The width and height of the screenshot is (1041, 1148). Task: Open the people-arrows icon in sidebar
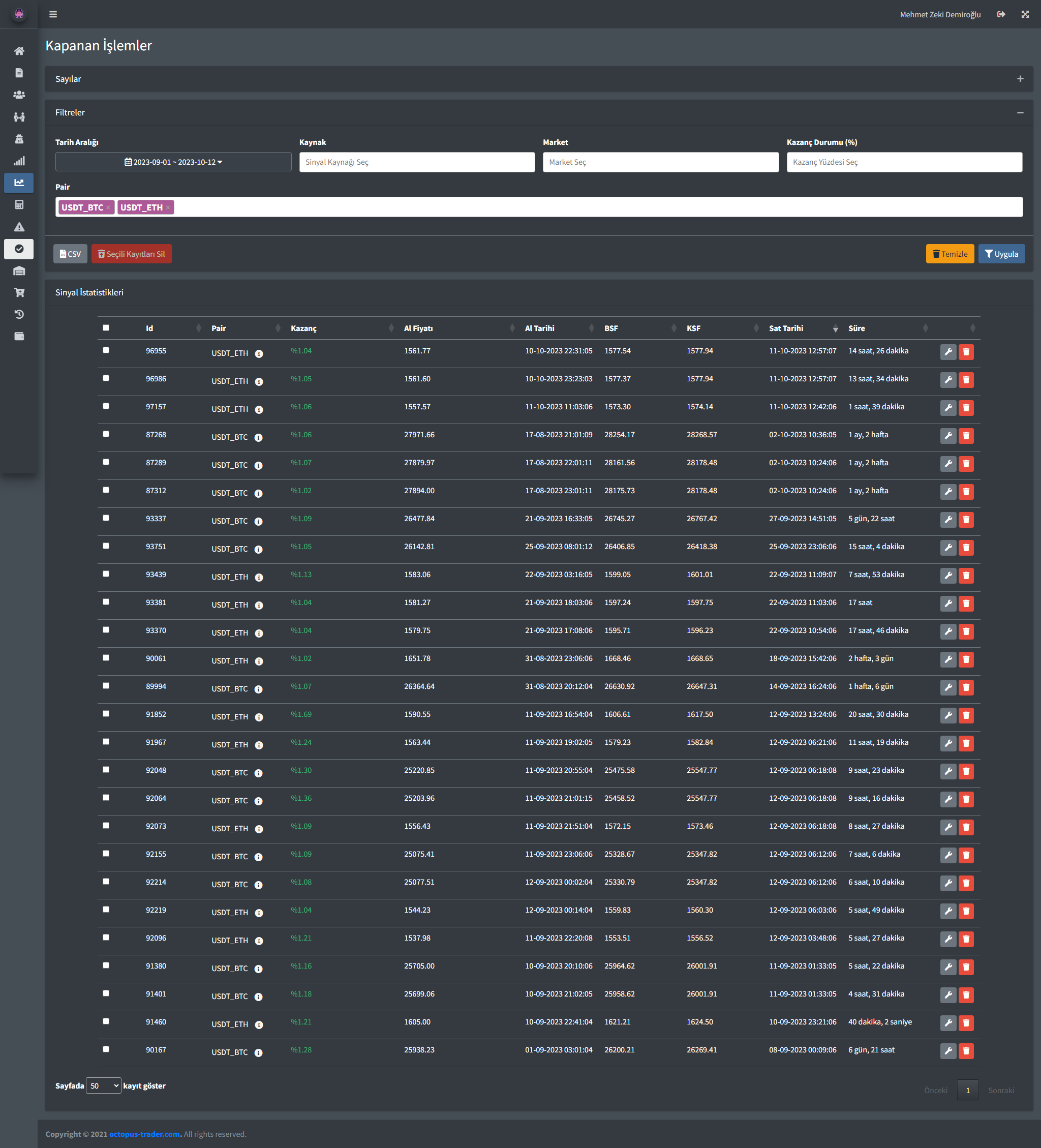pos(19,117)
